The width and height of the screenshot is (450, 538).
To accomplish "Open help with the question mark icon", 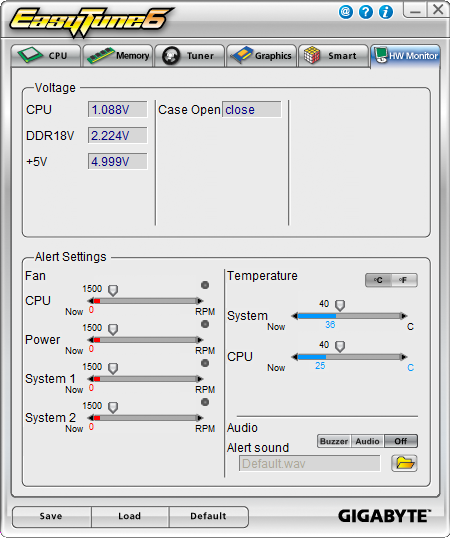I will coord(366,12).
